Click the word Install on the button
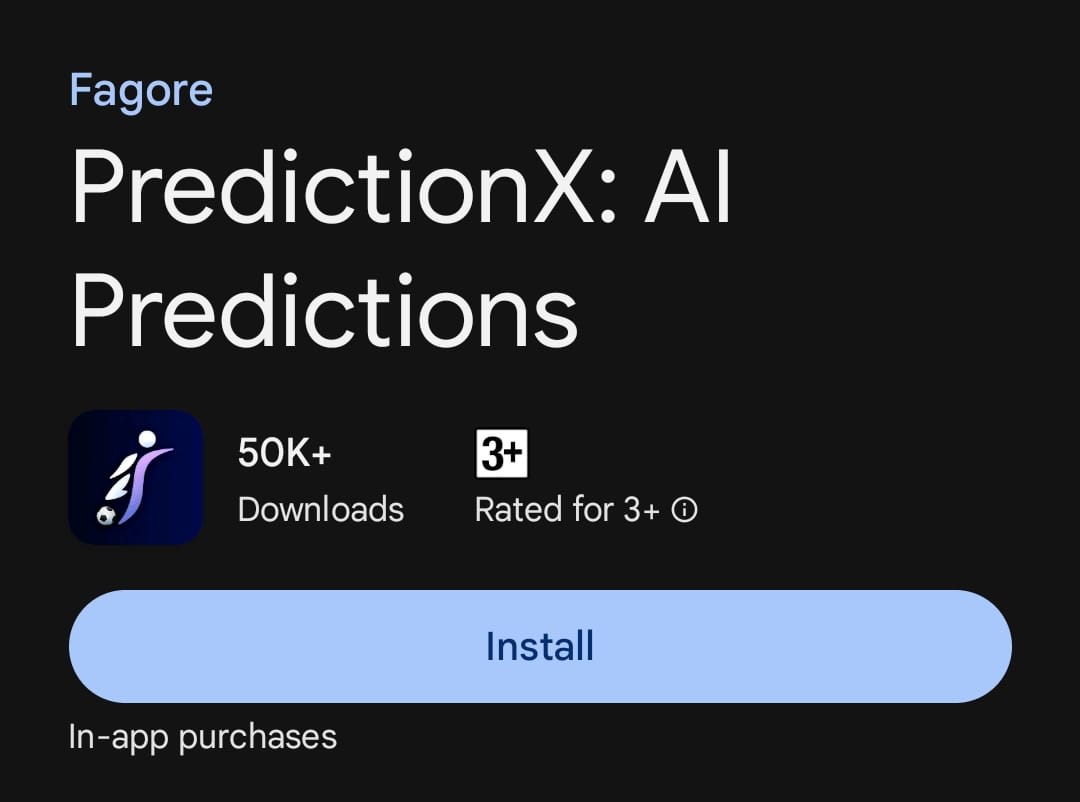The height and width of the screenshot is (802, 1080). tap(540, 646)
